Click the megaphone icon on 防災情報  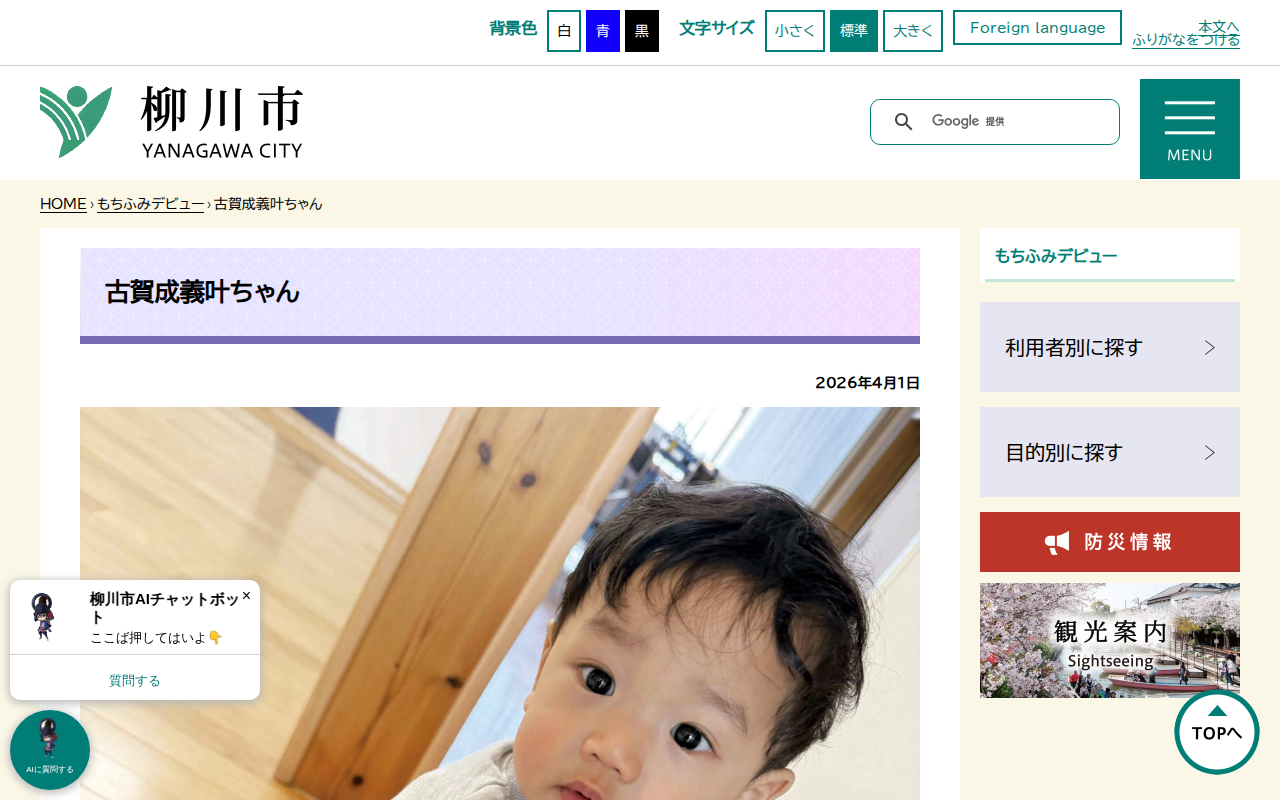point(1057,543)
